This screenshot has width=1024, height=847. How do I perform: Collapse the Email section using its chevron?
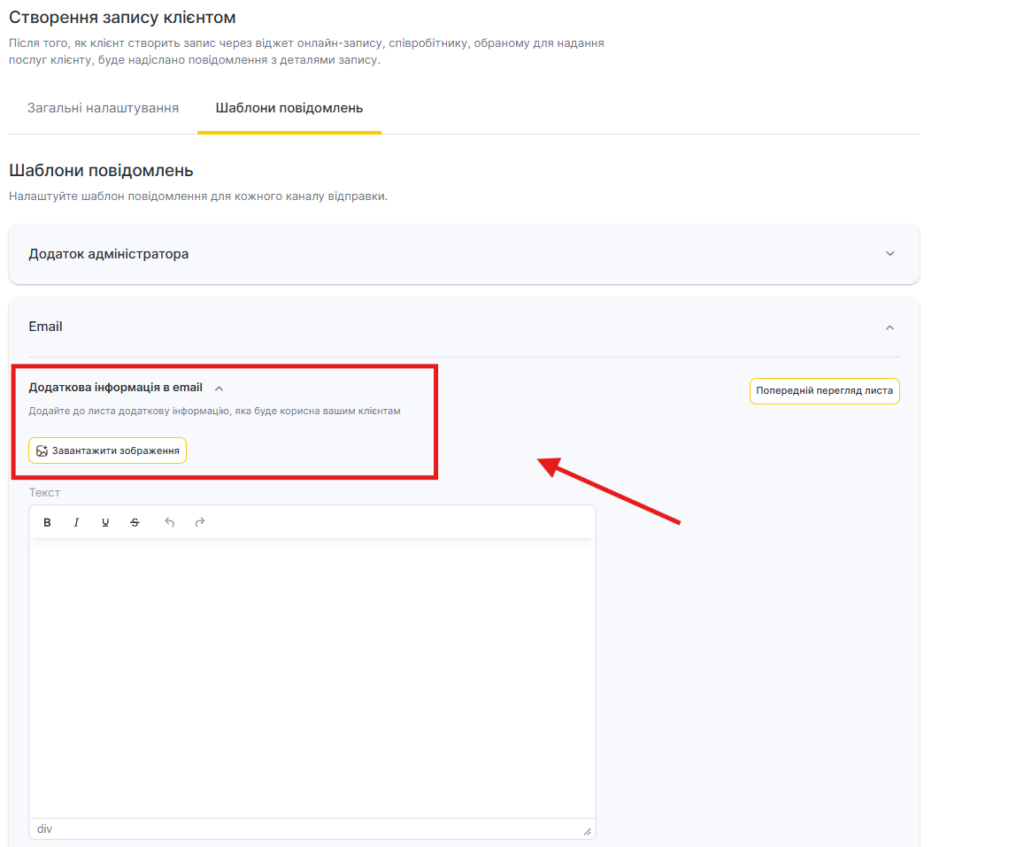(x=890, y=327)
